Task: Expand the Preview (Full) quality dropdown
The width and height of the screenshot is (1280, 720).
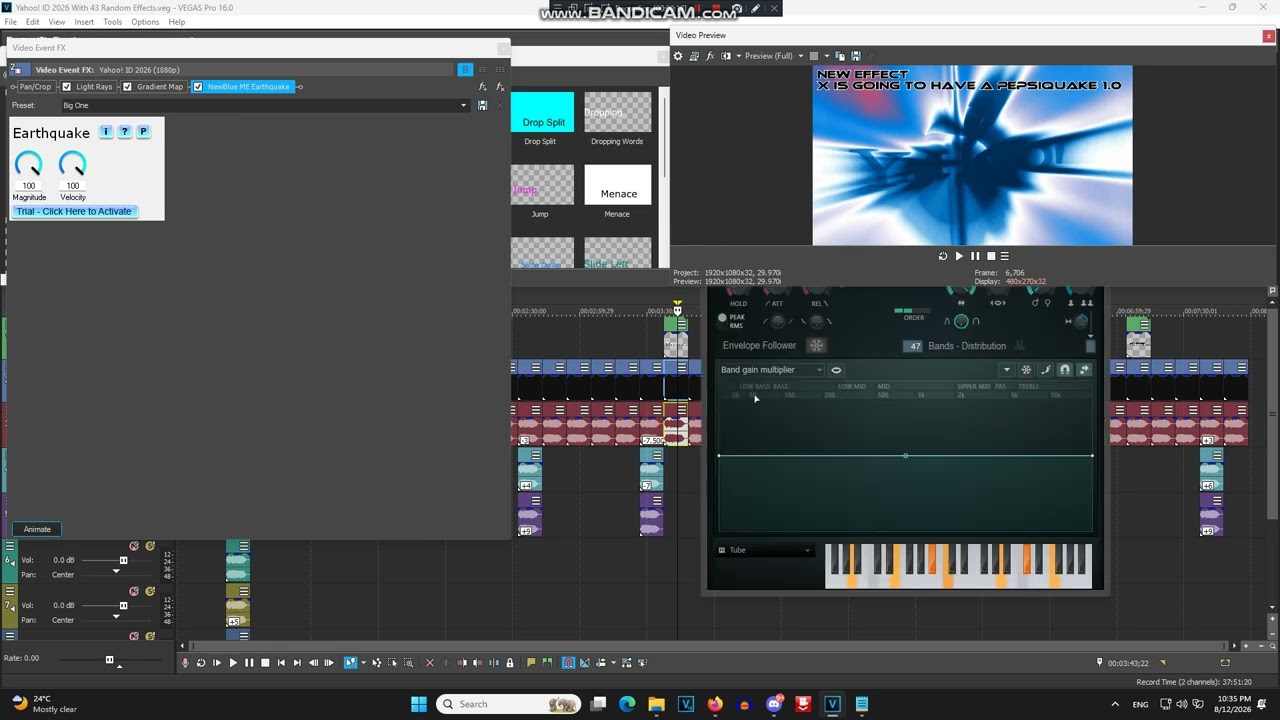Action: pos(798,56)
